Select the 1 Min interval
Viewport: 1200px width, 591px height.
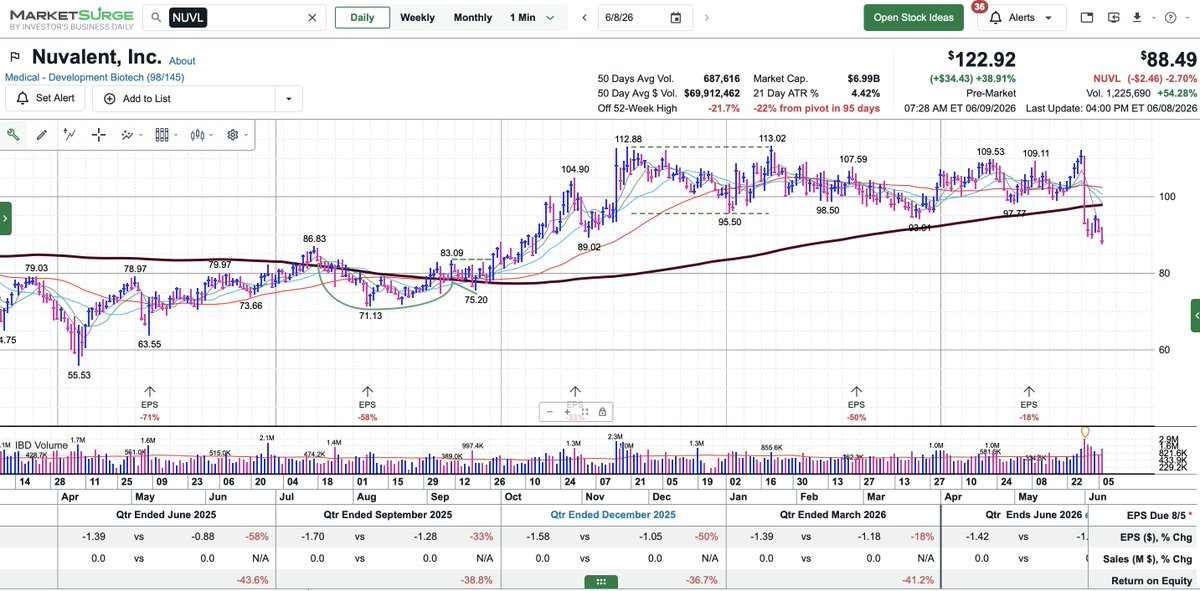pyautogui.click(x=522, y=17)
